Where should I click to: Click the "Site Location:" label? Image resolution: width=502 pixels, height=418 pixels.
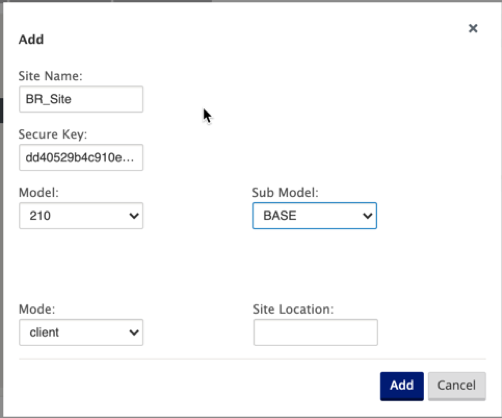(x=293, y=309)
